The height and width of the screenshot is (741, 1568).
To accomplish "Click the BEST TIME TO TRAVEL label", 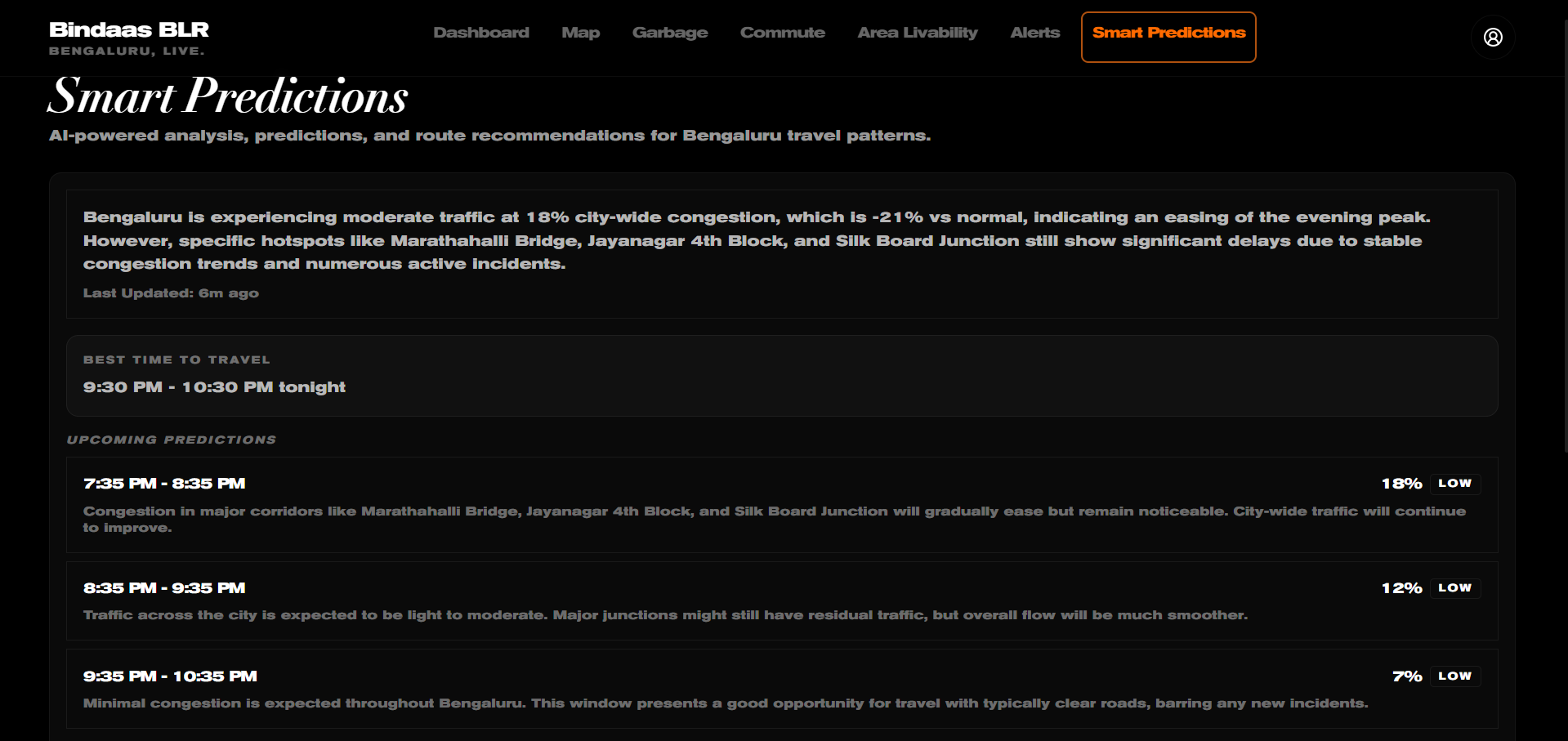I will [176, 359].
